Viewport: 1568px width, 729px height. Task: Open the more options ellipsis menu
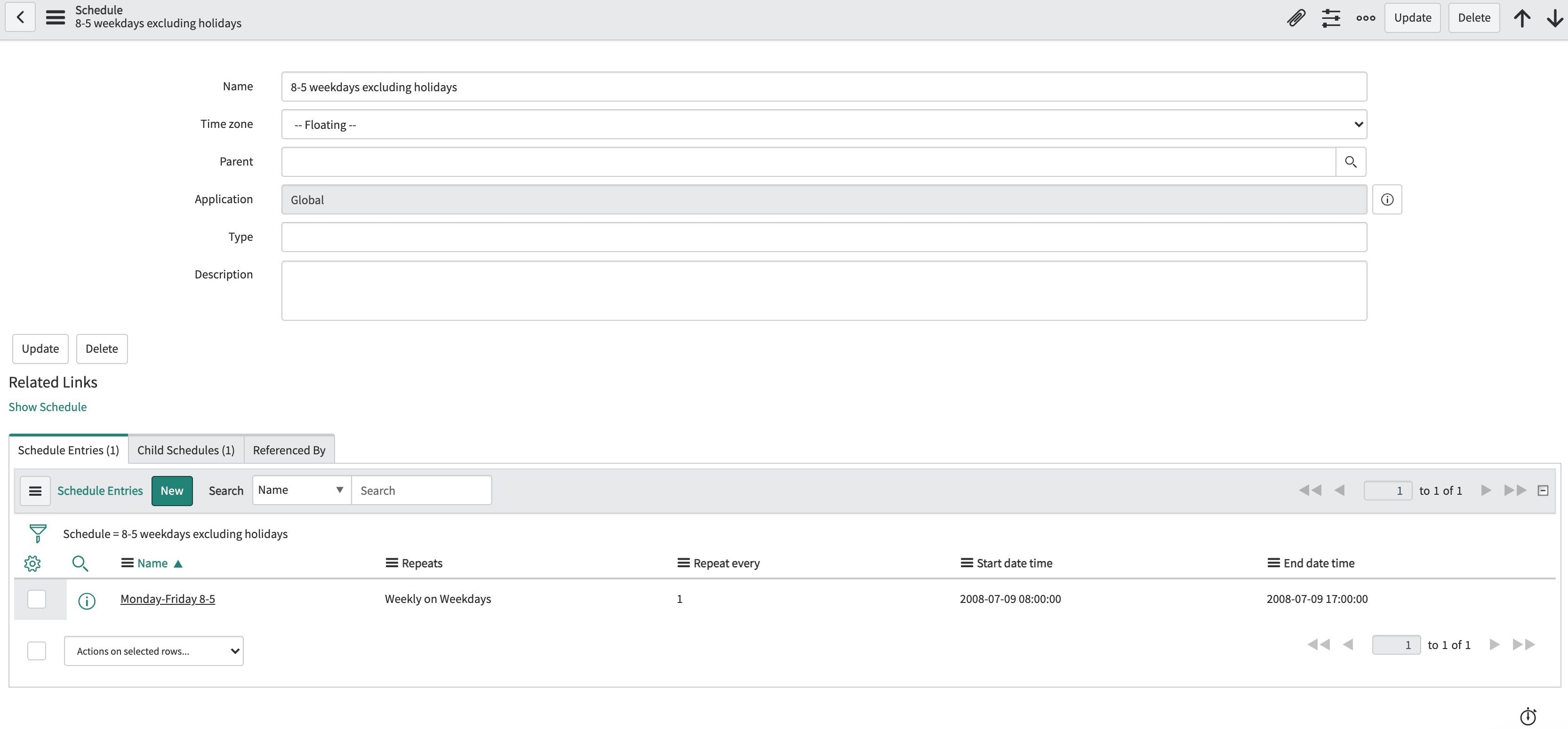pyautogui.click(x=1365, y=18)
